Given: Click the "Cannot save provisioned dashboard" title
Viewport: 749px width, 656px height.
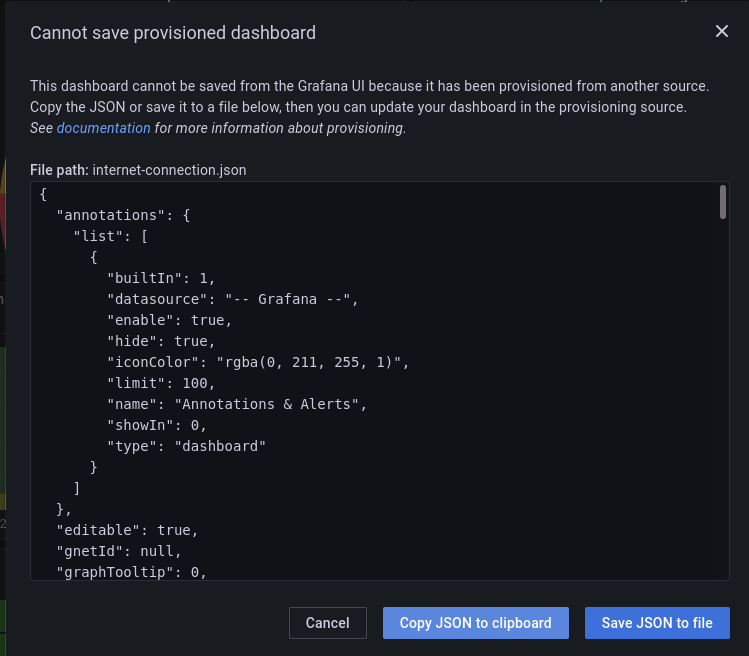Looking at the screenshot, I should point(173,33).
